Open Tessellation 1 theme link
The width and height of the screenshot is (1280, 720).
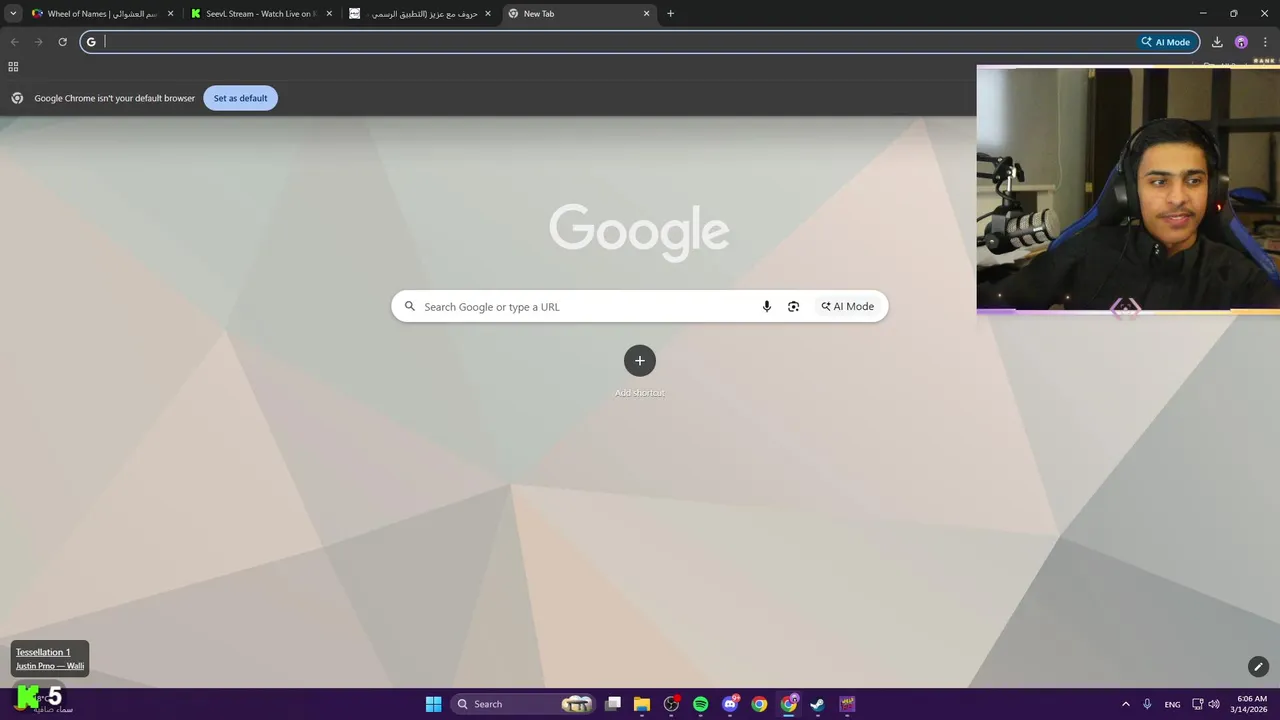click(43, 652)
